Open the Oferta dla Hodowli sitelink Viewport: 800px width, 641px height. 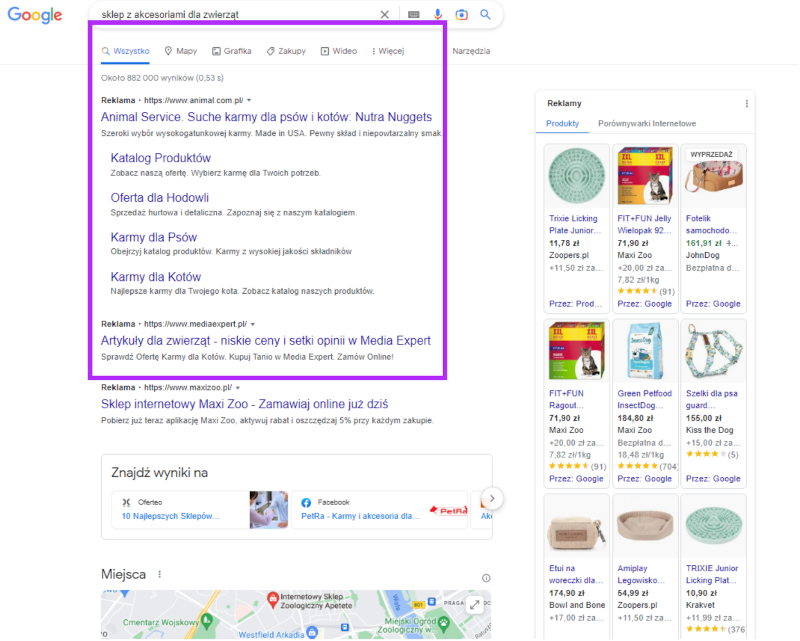pos(160,198)
